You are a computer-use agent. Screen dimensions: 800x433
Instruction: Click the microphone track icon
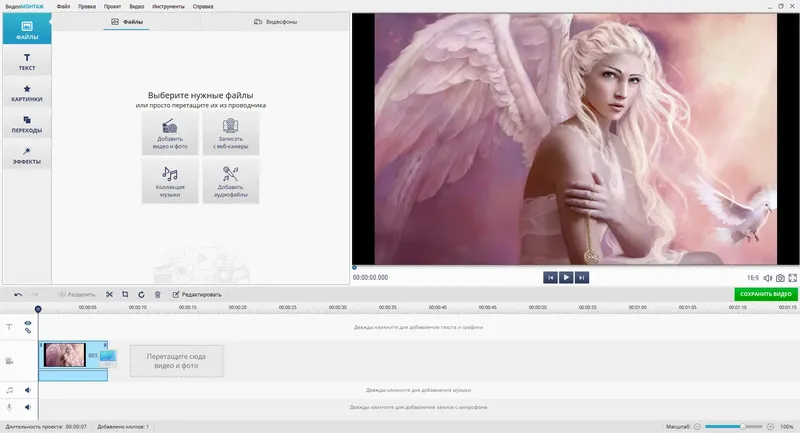coord(9,407)
